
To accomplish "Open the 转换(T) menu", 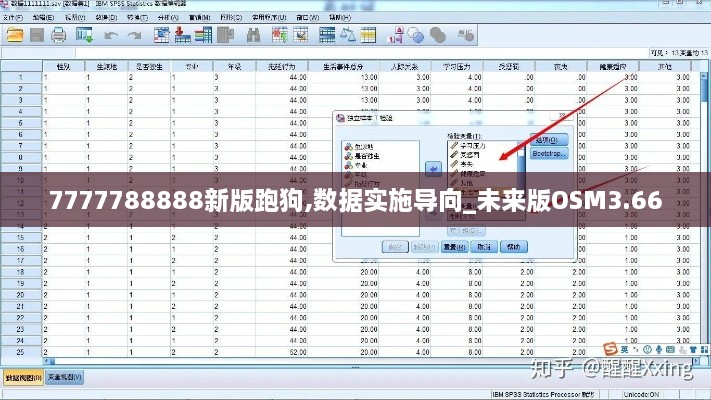I will [x=137, y=18].
